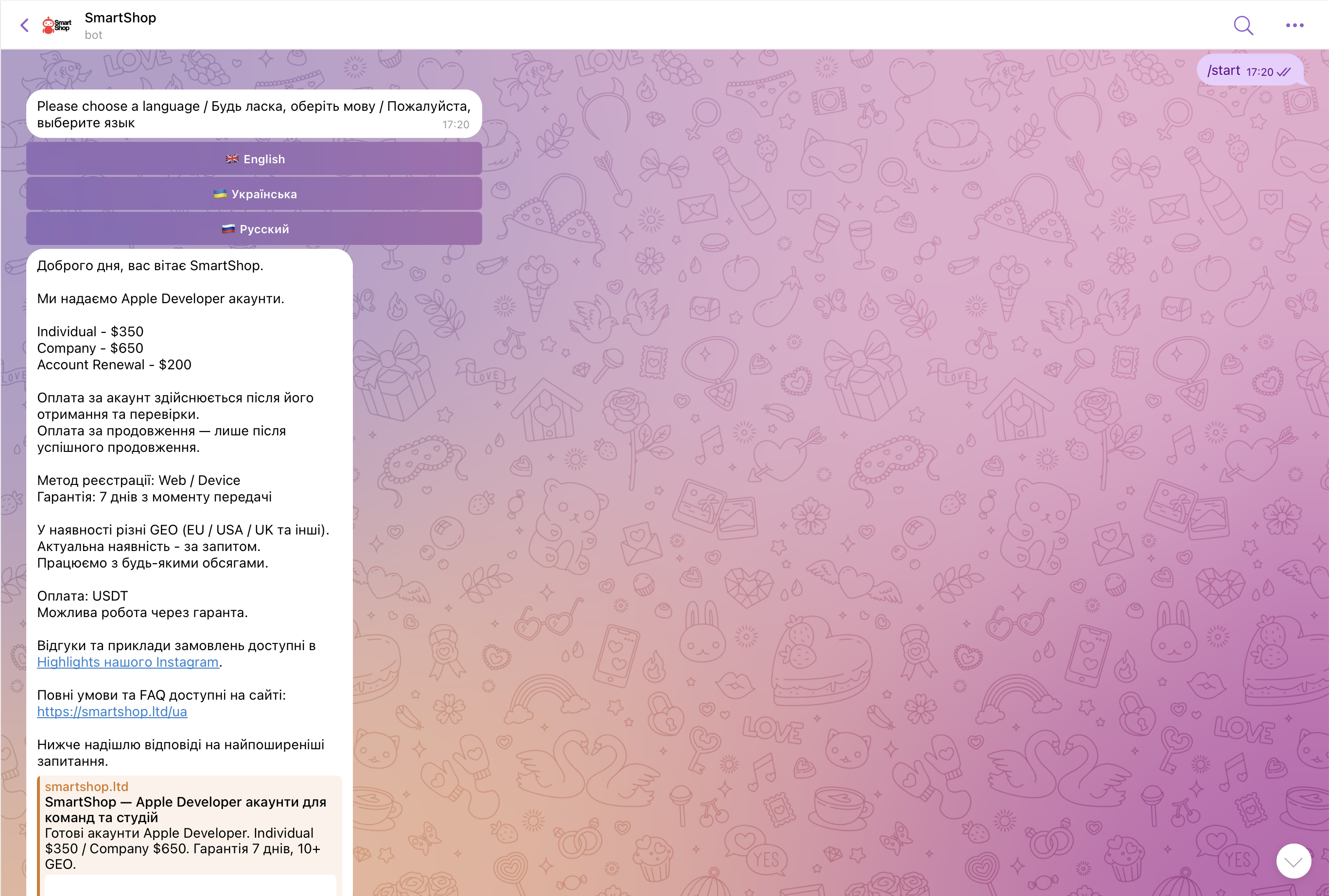
Task: Click the 'Метод реєстрації: Web / Device' line
Action: [139, 480]
